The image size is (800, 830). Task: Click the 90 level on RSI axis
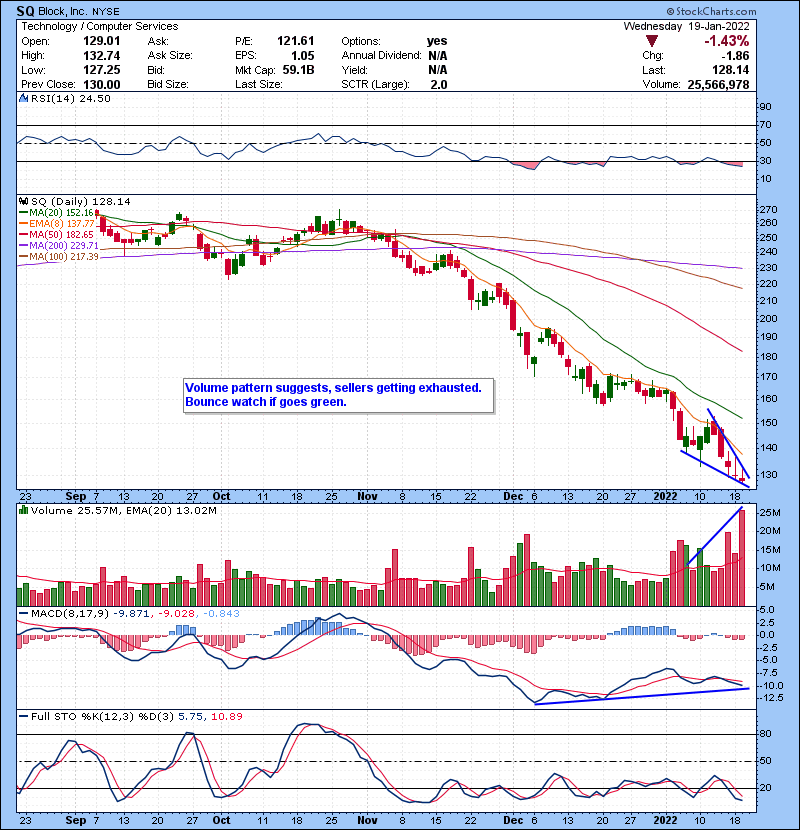click(766, 107)
